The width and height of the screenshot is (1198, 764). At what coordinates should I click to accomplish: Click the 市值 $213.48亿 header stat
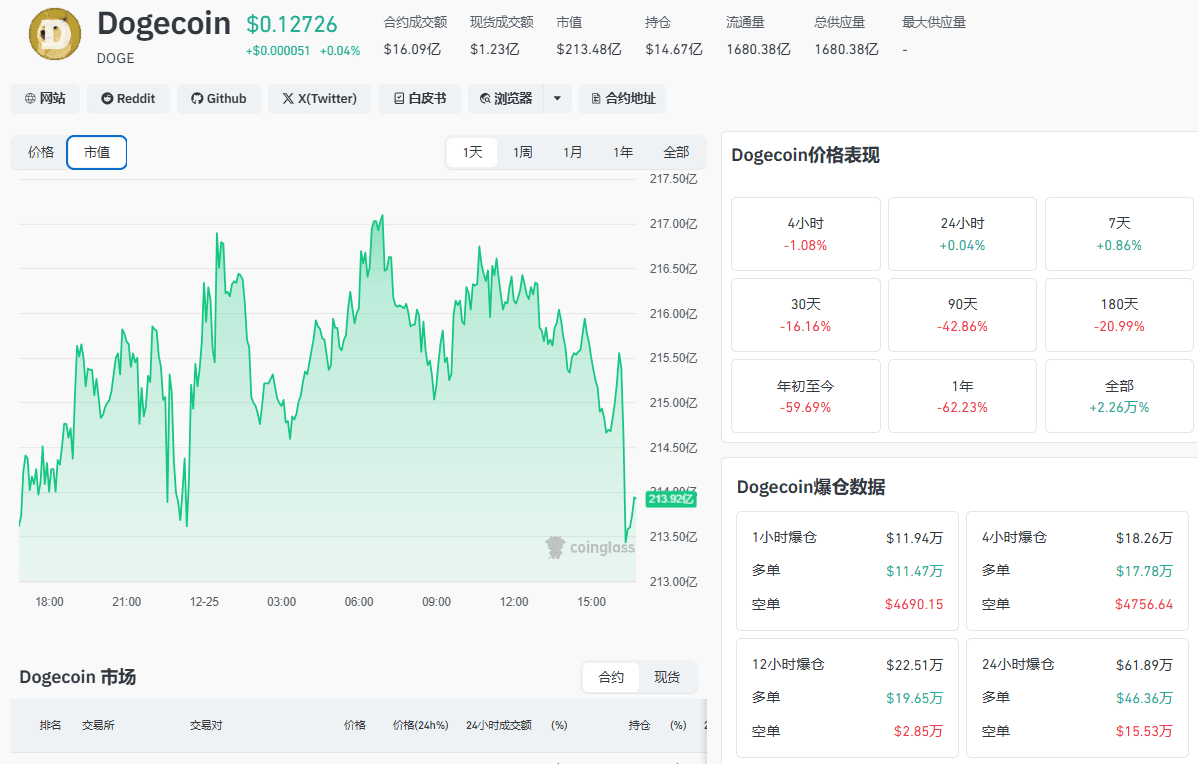click(588, 36)
